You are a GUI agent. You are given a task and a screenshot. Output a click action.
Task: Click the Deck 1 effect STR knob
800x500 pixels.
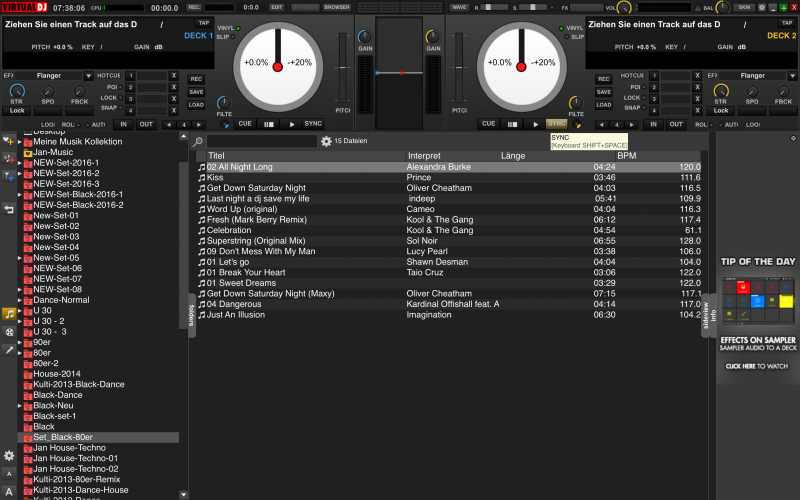click(17, 91)
